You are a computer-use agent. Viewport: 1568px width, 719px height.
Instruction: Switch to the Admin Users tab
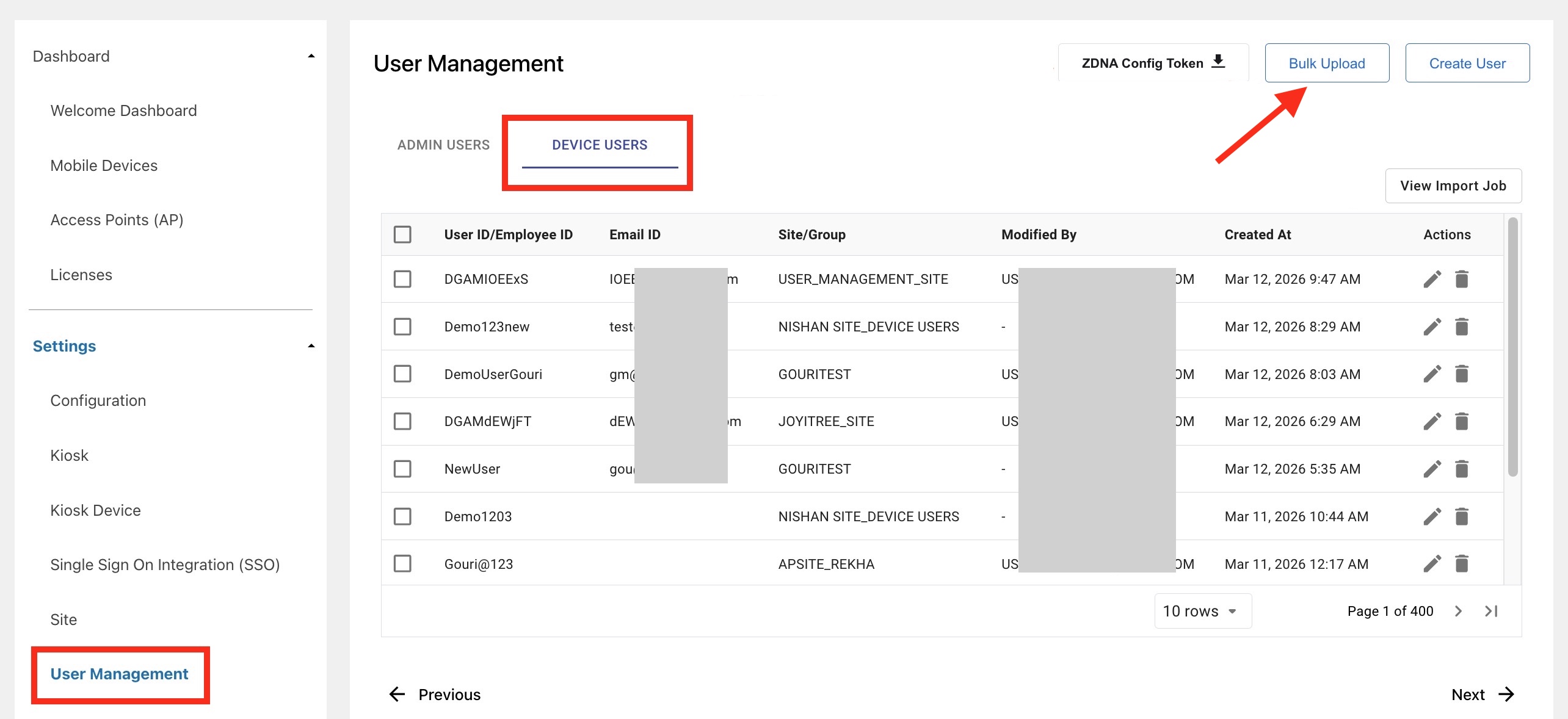443,145
